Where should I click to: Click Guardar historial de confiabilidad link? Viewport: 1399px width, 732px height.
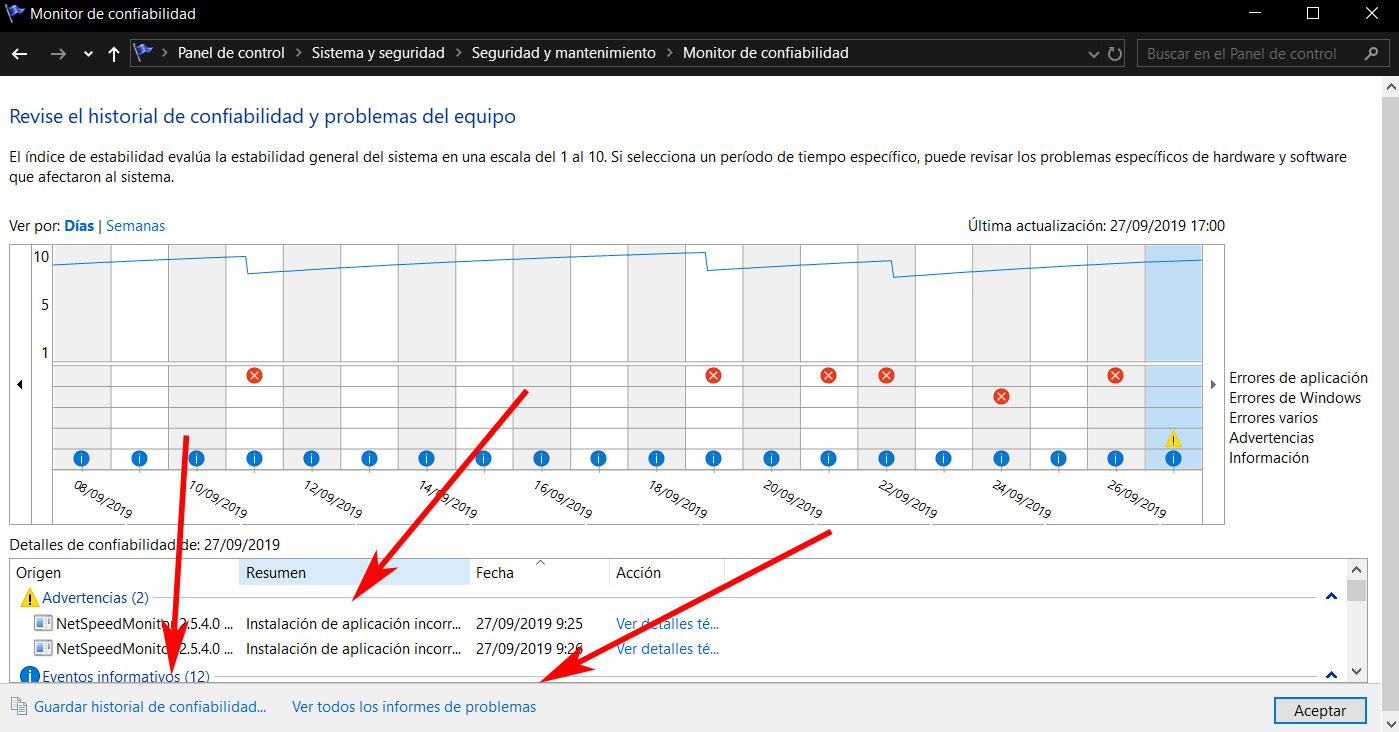coord(150,706)
